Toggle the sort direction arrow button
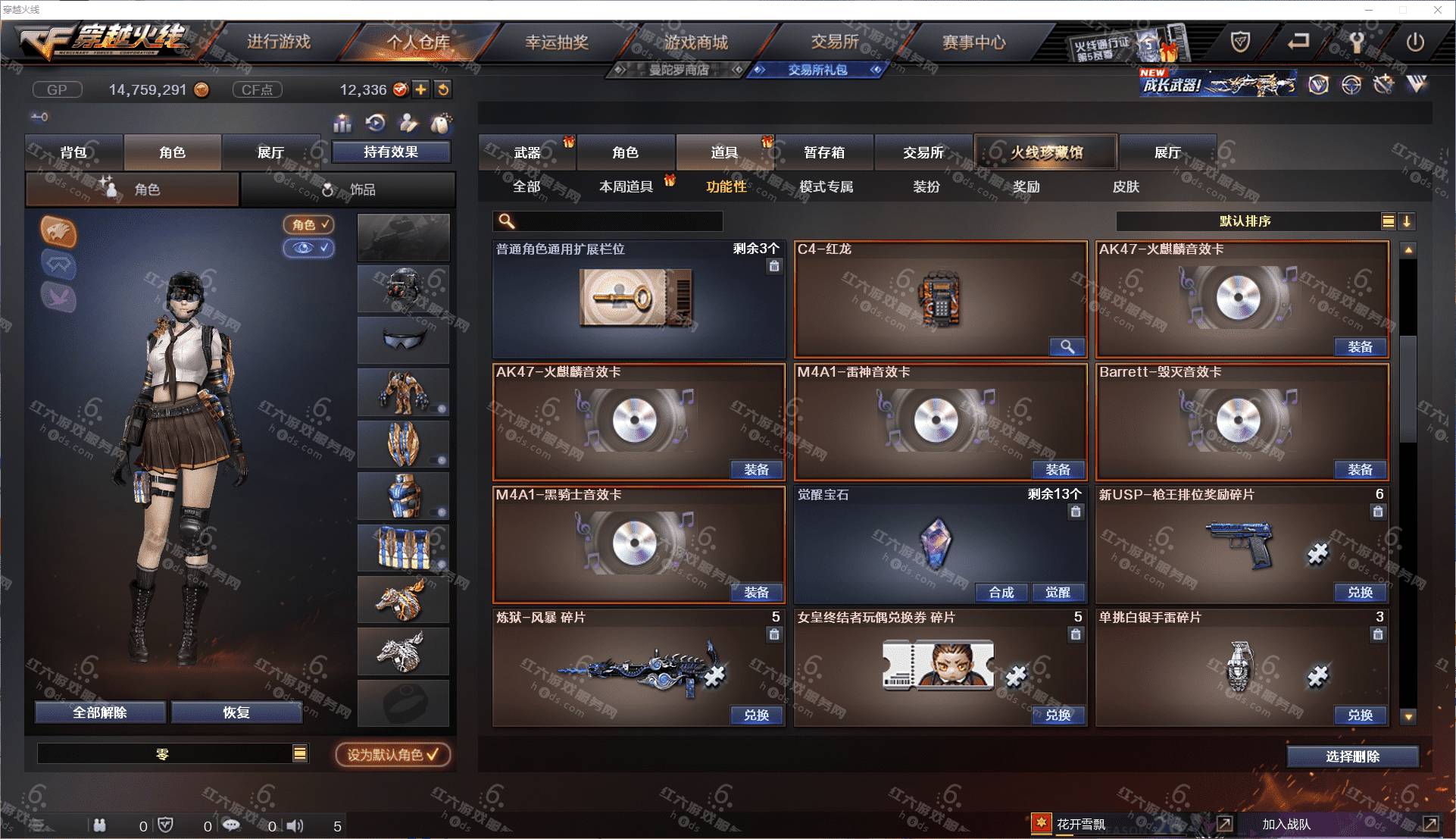This screenshot has width=1456, height=839. point(1407,221)
